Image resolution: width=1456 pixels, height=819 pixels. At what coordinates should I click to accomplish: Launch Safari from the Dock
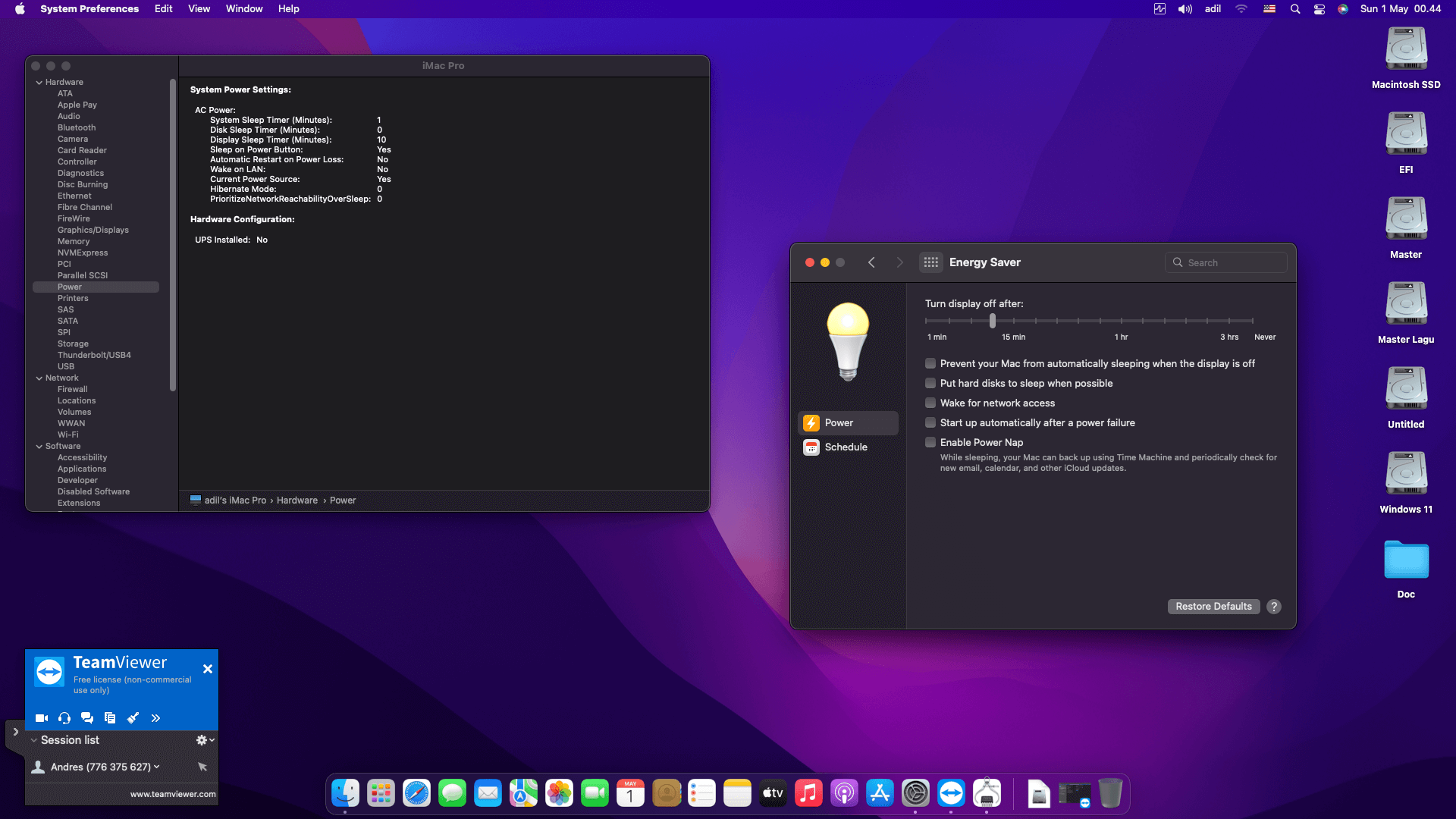(x=416, y=793)
